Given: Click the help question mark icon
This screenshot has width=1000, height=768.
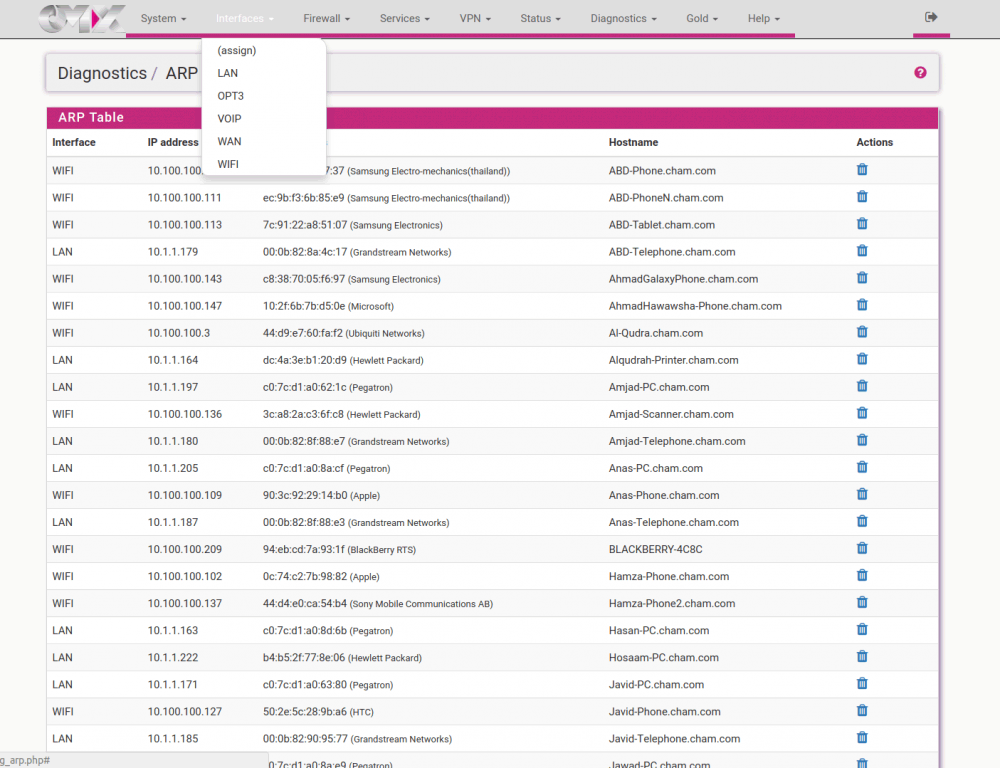Looking at the screenshot, I should point(920,73).
